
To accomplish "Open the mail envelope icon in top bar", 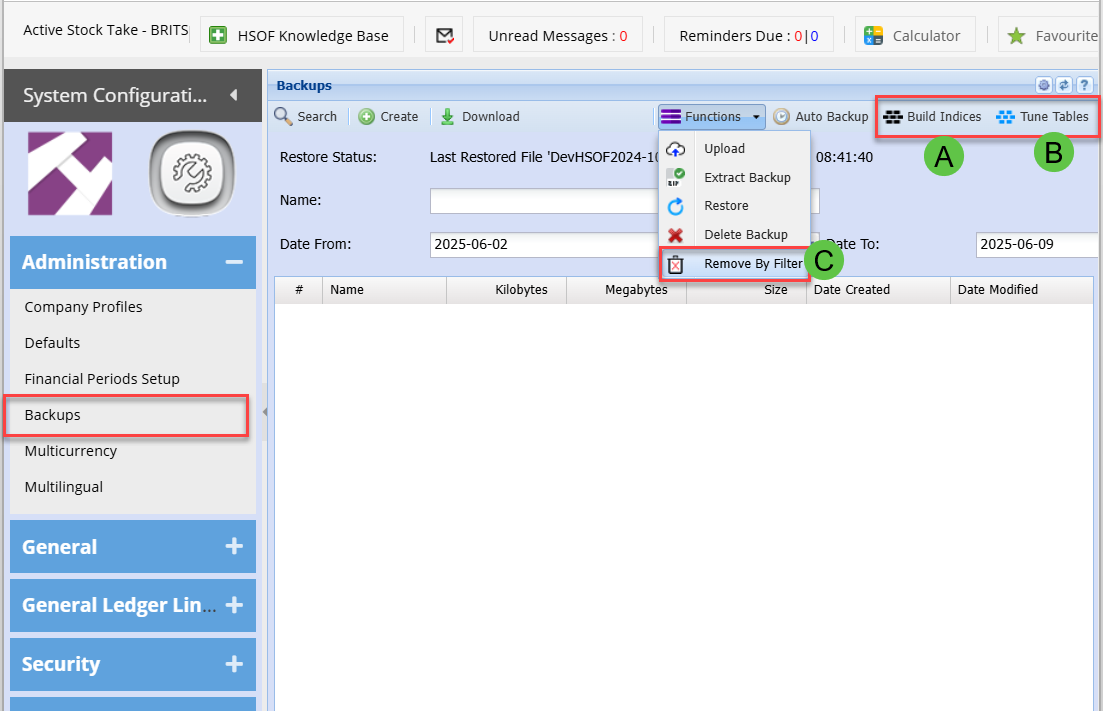I will 443,36.
